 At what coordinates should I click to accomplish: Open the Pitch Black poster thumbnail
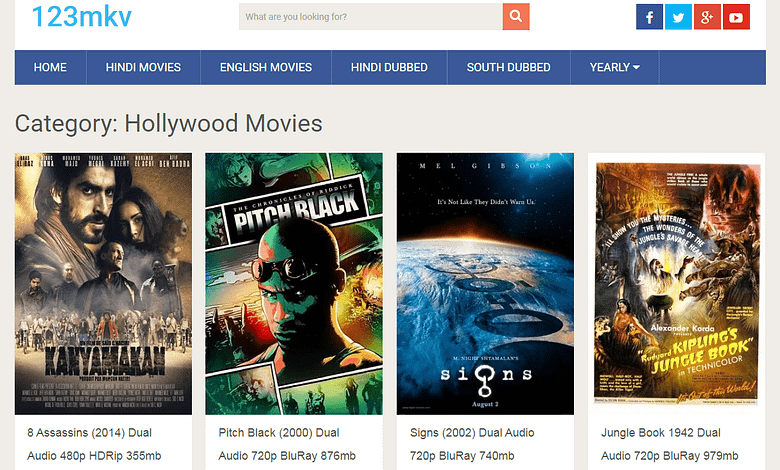pos(294,283)
